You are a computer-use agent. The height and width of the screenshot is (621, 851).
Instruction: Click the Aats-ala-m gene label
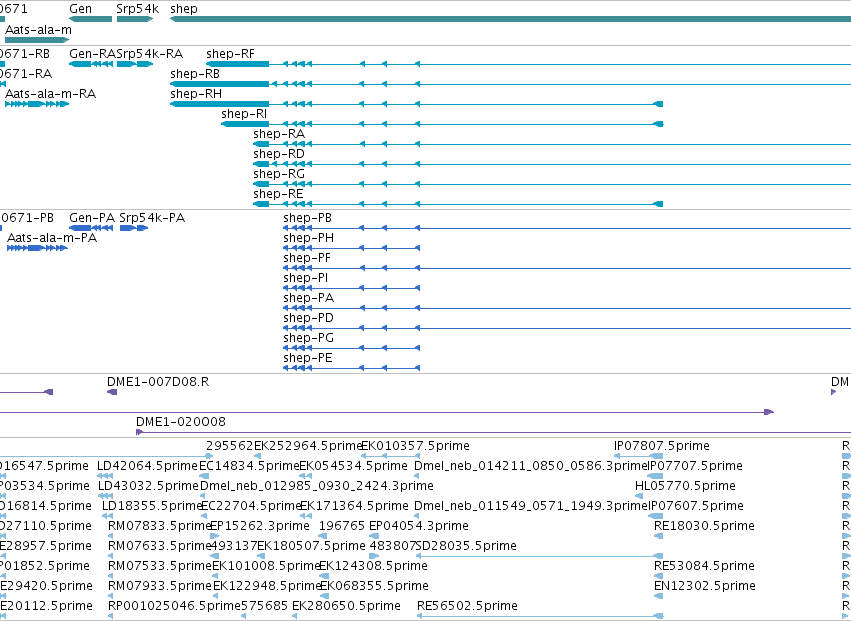coord(38,29)
